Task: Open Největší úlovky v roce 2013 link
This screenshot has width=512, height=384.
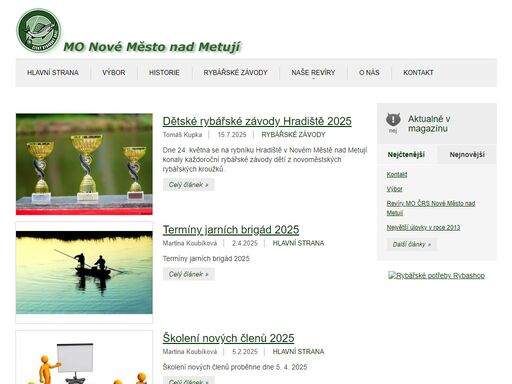Action: click(x=423, y=227)
